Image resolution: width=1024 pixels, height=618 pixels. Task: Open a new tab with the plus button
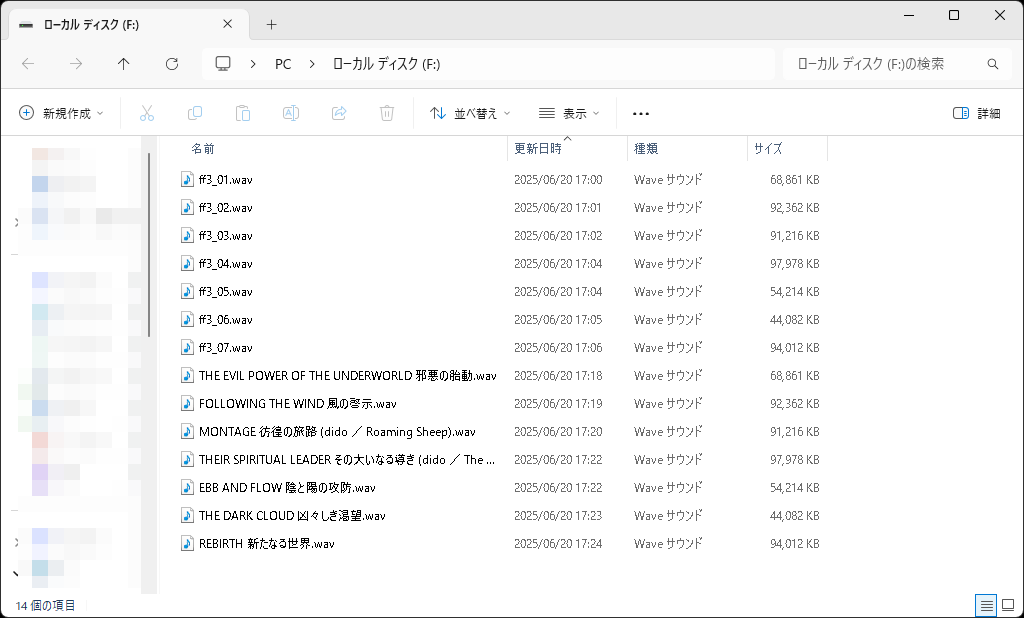click(x=270, y=24)
